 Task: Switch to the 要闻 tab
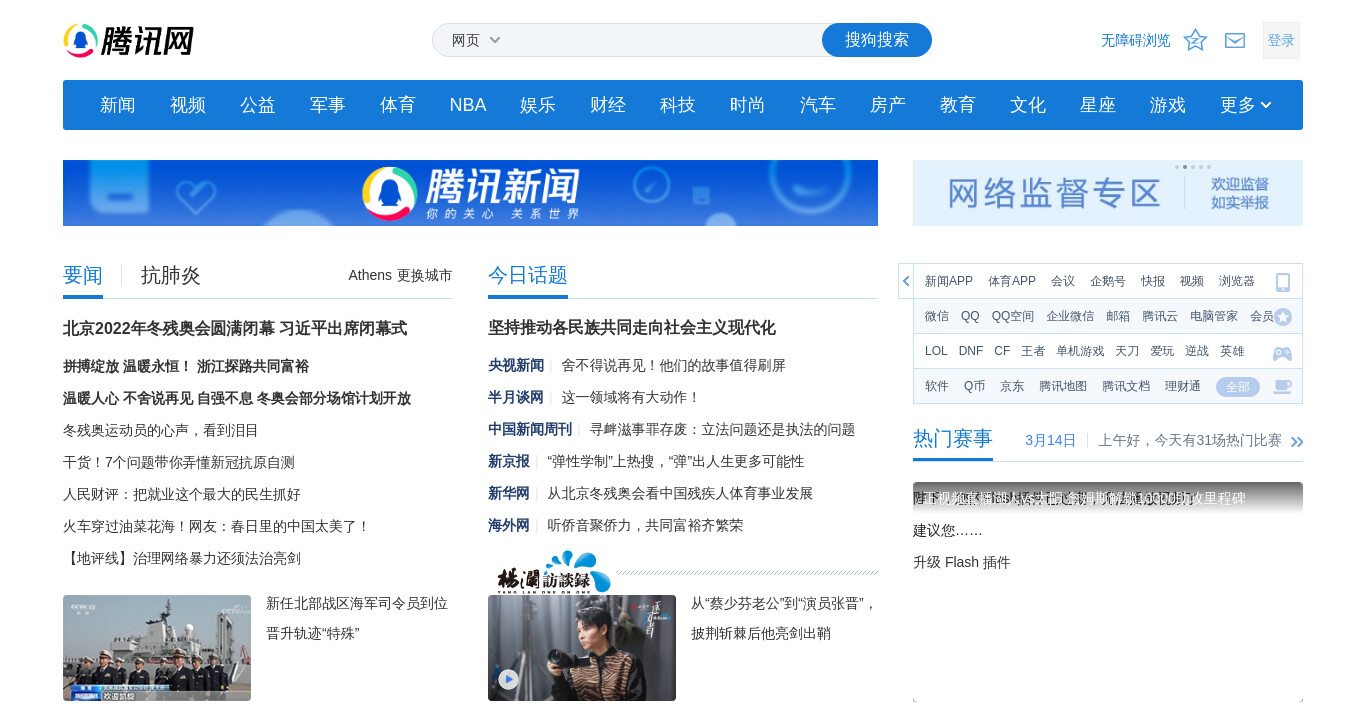click(x=83, y=276)
